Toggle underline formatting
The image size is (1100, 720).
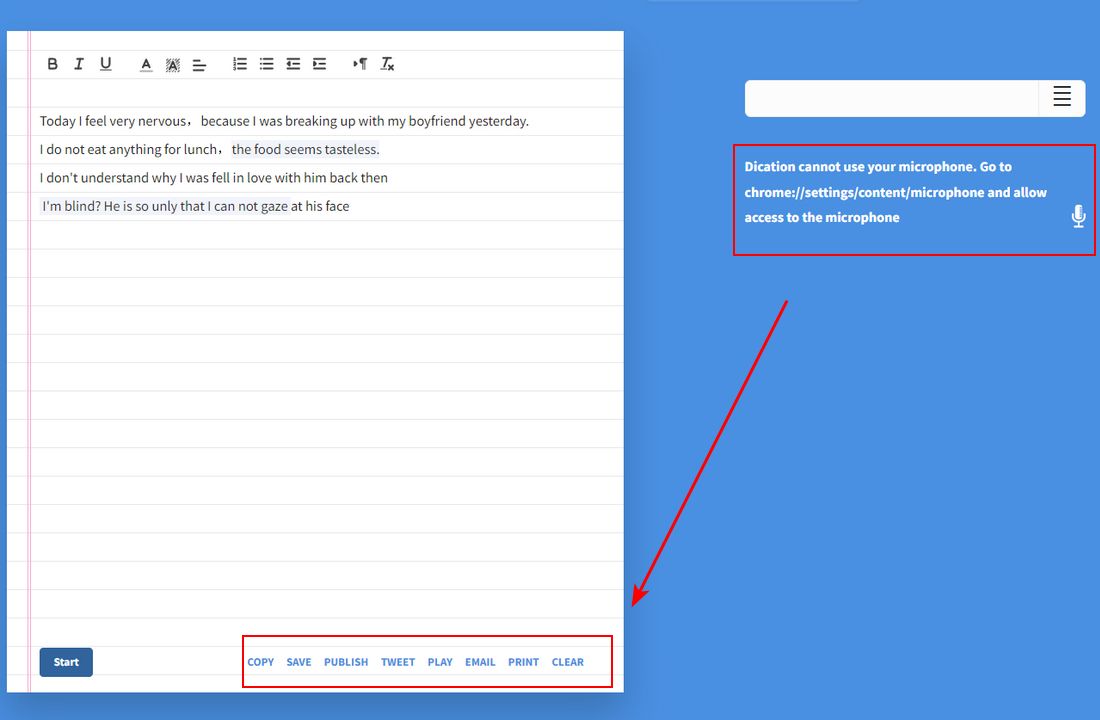(x=105, y=64)
